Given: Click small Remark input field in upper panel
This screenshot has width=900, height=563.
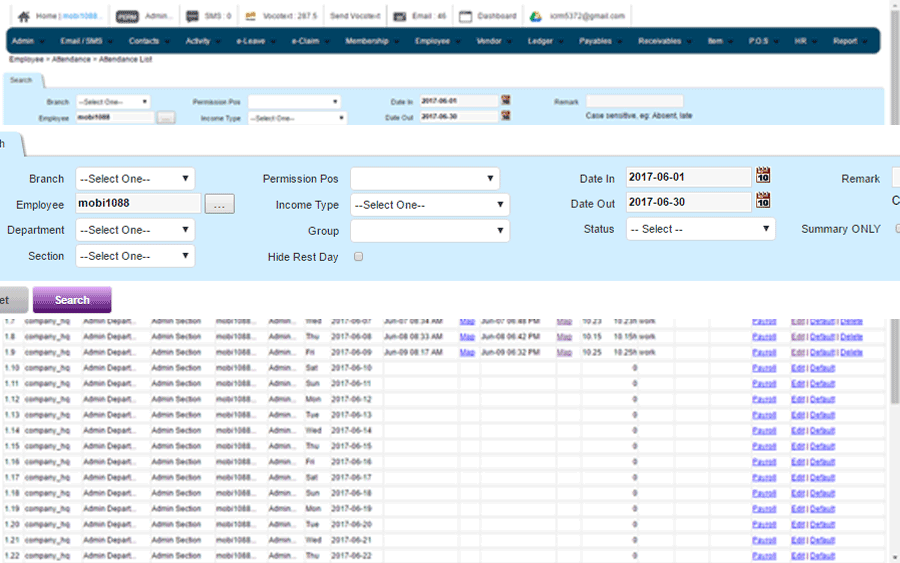Looking at the screenshot, I should tap(634, 101).
